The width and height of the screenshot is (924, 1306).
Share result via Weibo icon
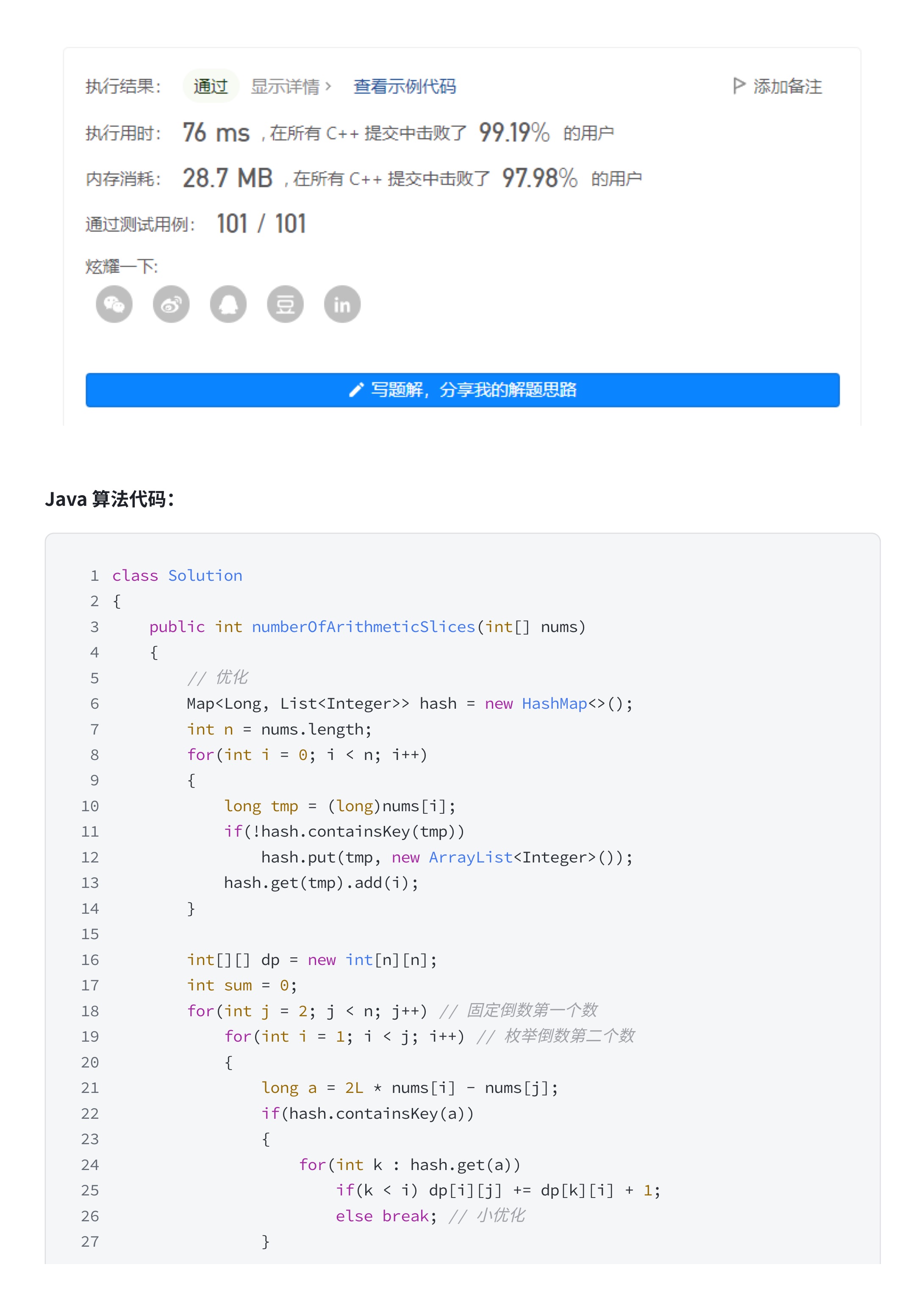(x=171, y=304)
